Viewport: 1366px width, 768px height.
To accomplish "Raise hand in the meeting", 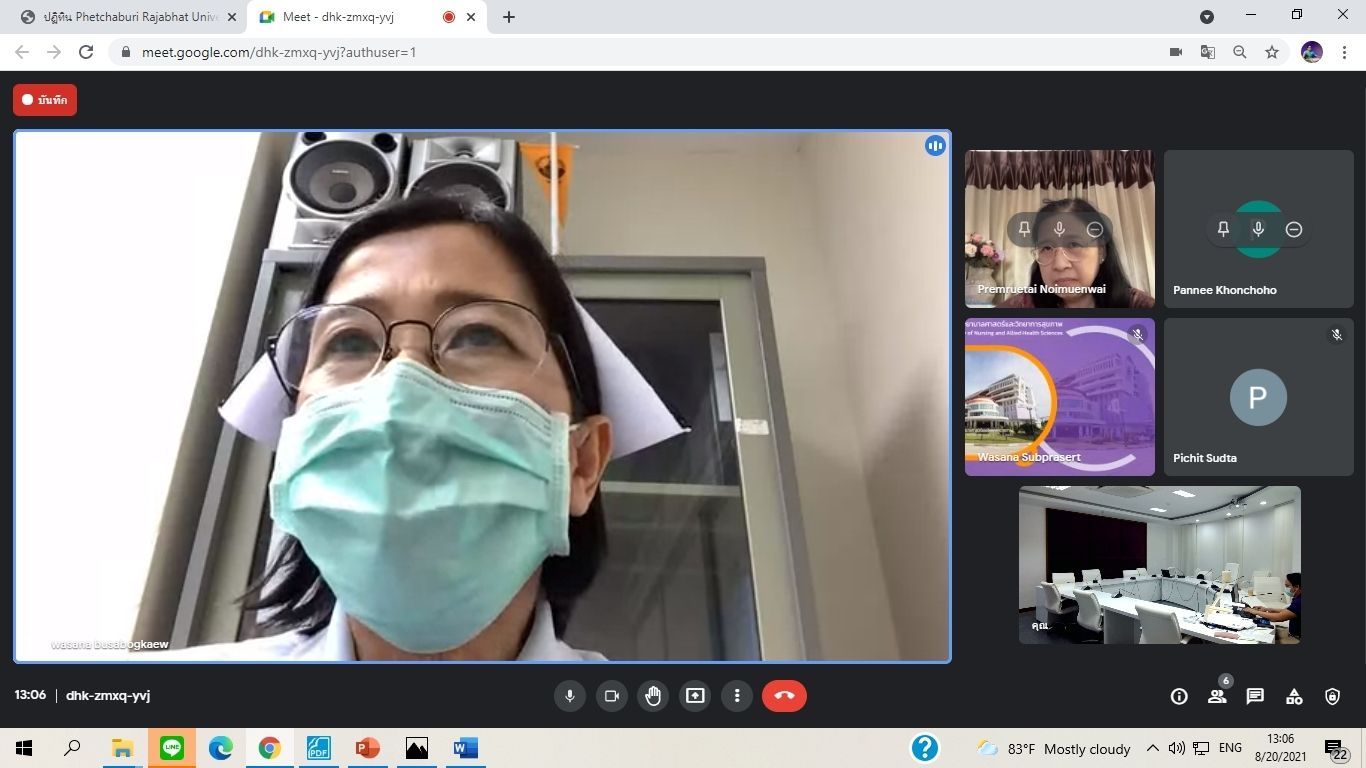I will coord(653,696).
